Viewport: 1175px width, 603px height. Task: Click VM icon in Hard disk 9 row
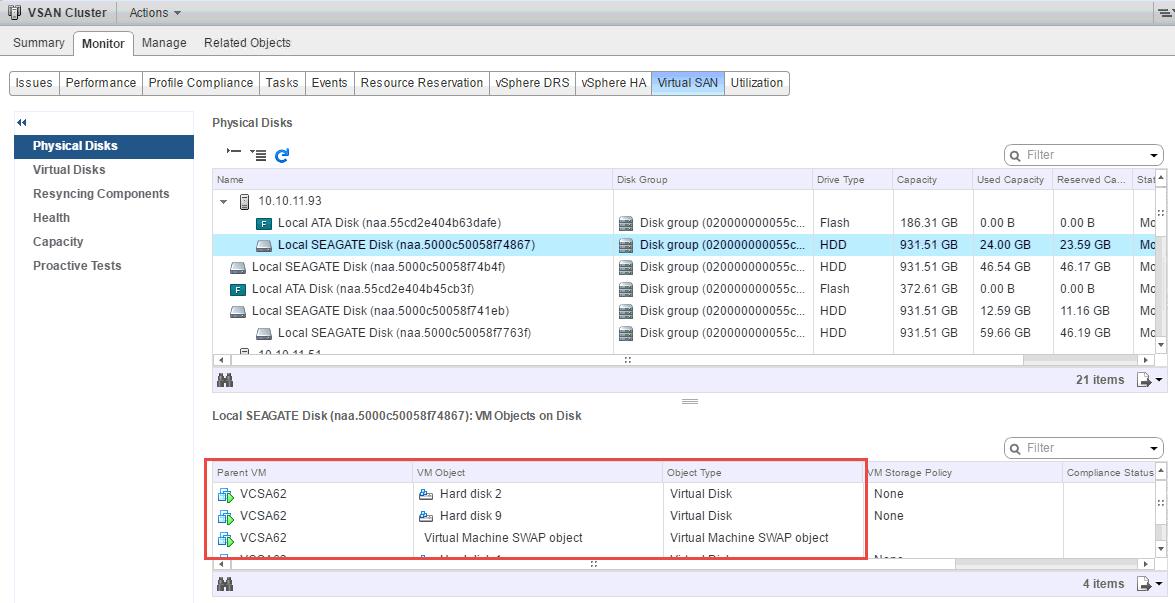[226, 516]
